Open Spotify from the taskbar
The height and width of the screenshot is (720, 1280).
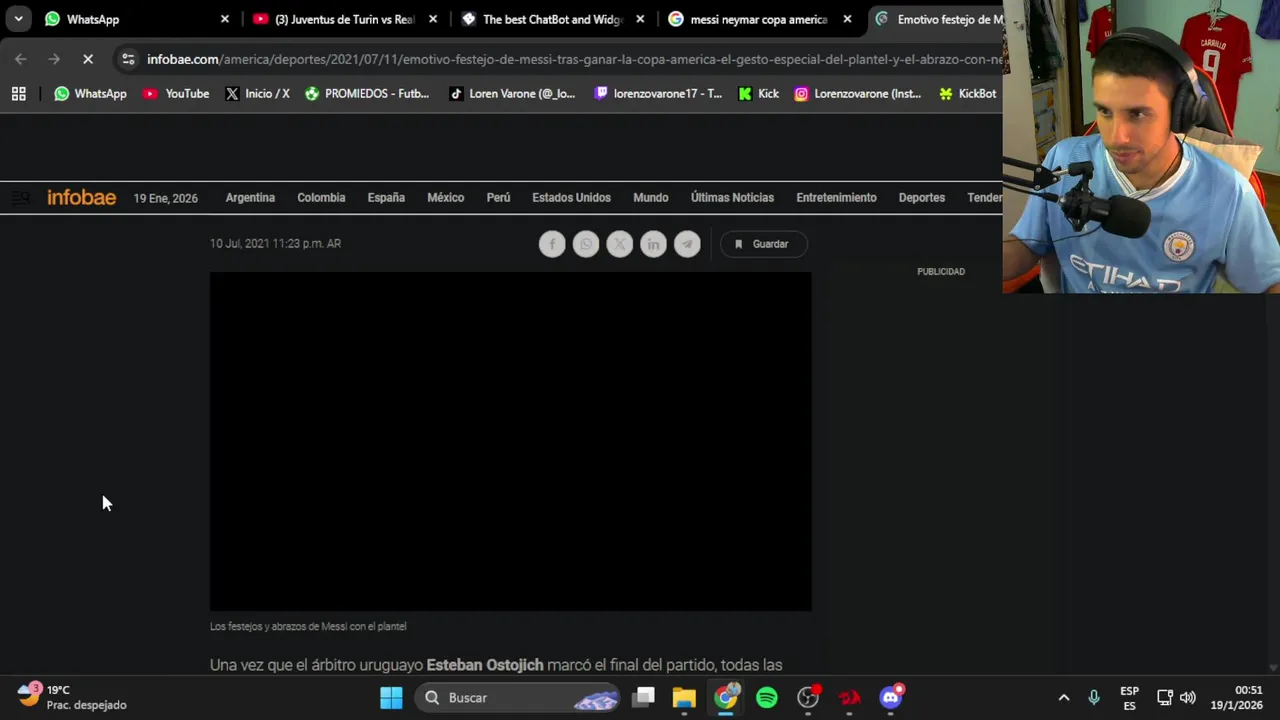click(767, 697)
